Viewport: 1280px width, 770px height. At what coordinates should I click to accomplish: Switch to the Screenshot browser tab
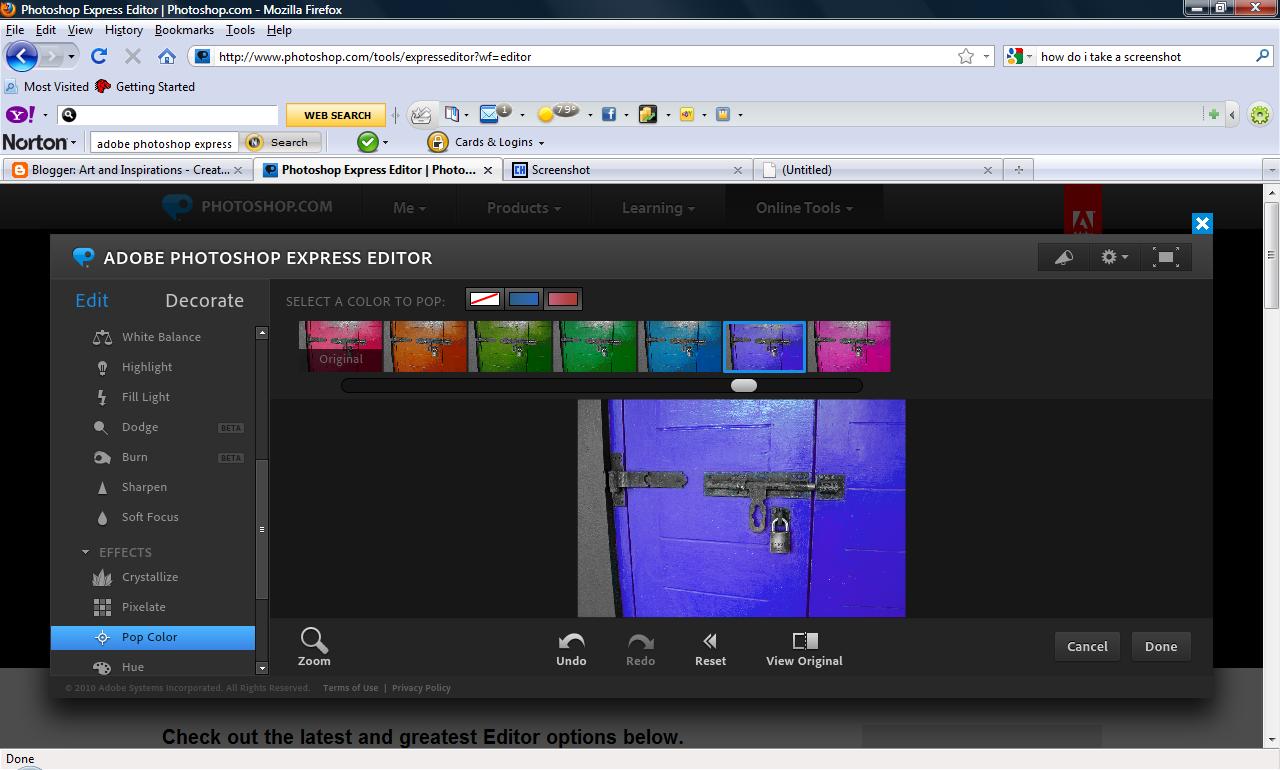627,170
